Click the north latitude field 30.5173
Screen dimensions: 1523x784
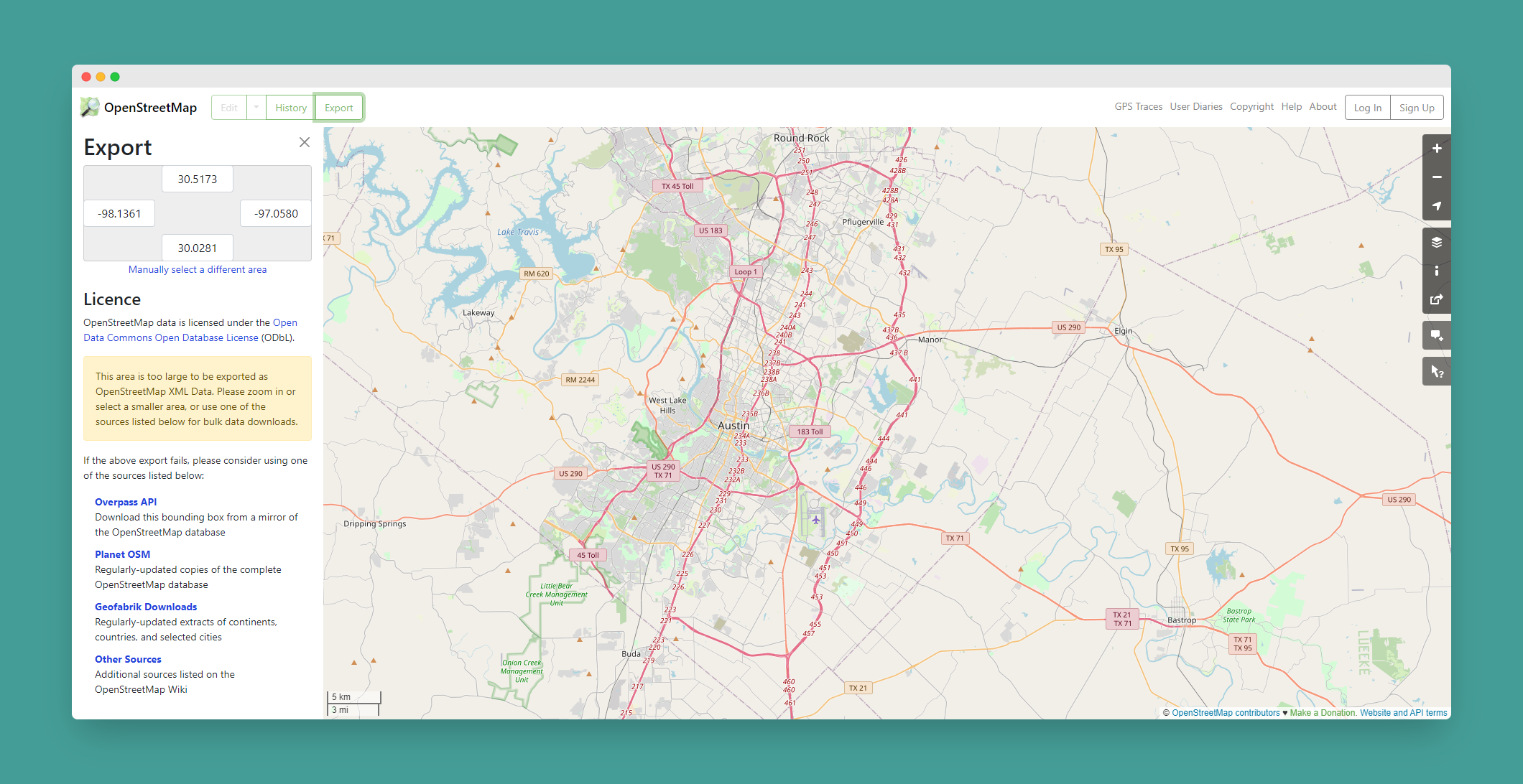(x=198, y=179)
